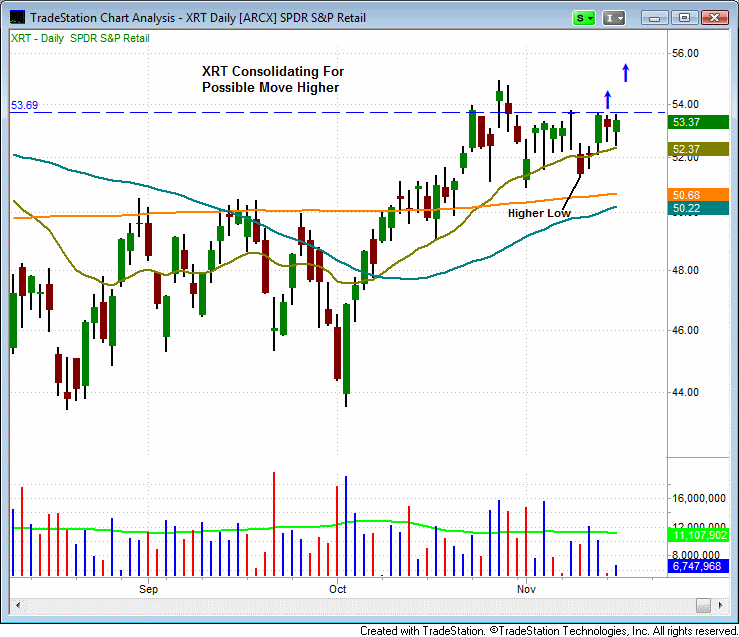Maximize the chart analysis window
The image size is (739, 637).
[684, 18]
